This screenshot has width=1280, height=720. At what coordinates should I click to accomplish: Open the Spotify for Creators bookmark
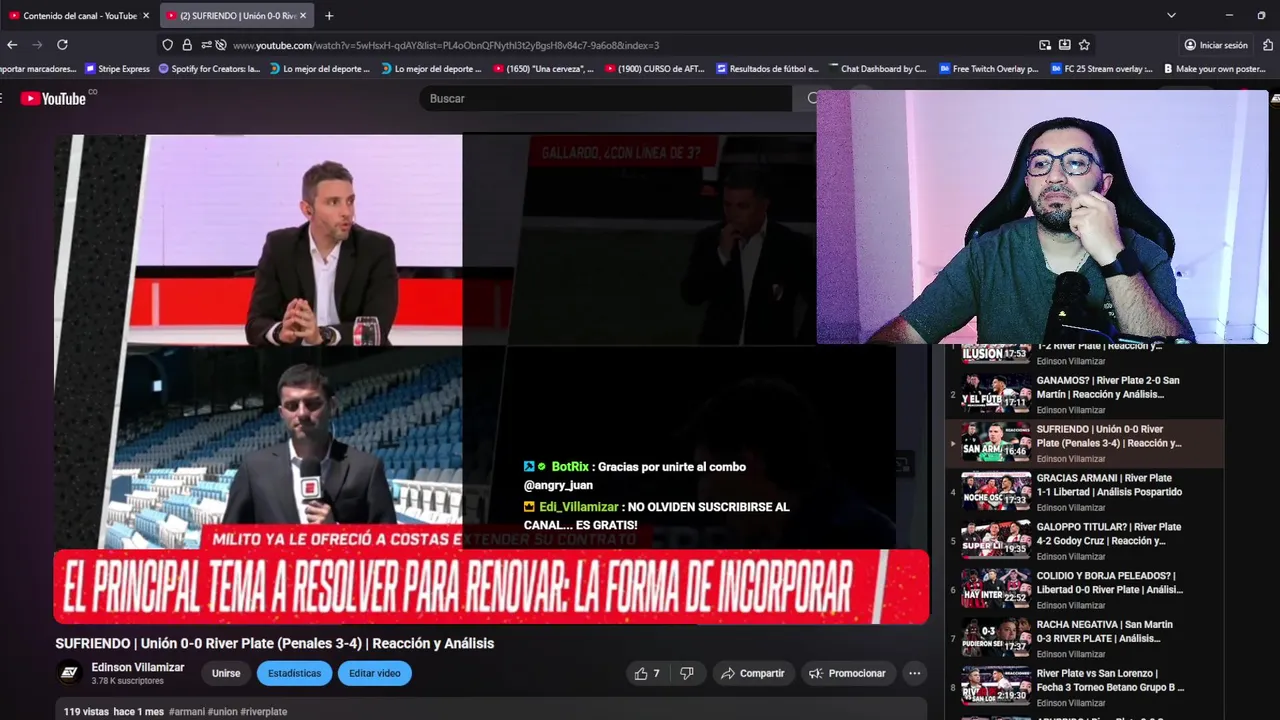(x=209, y=69)
